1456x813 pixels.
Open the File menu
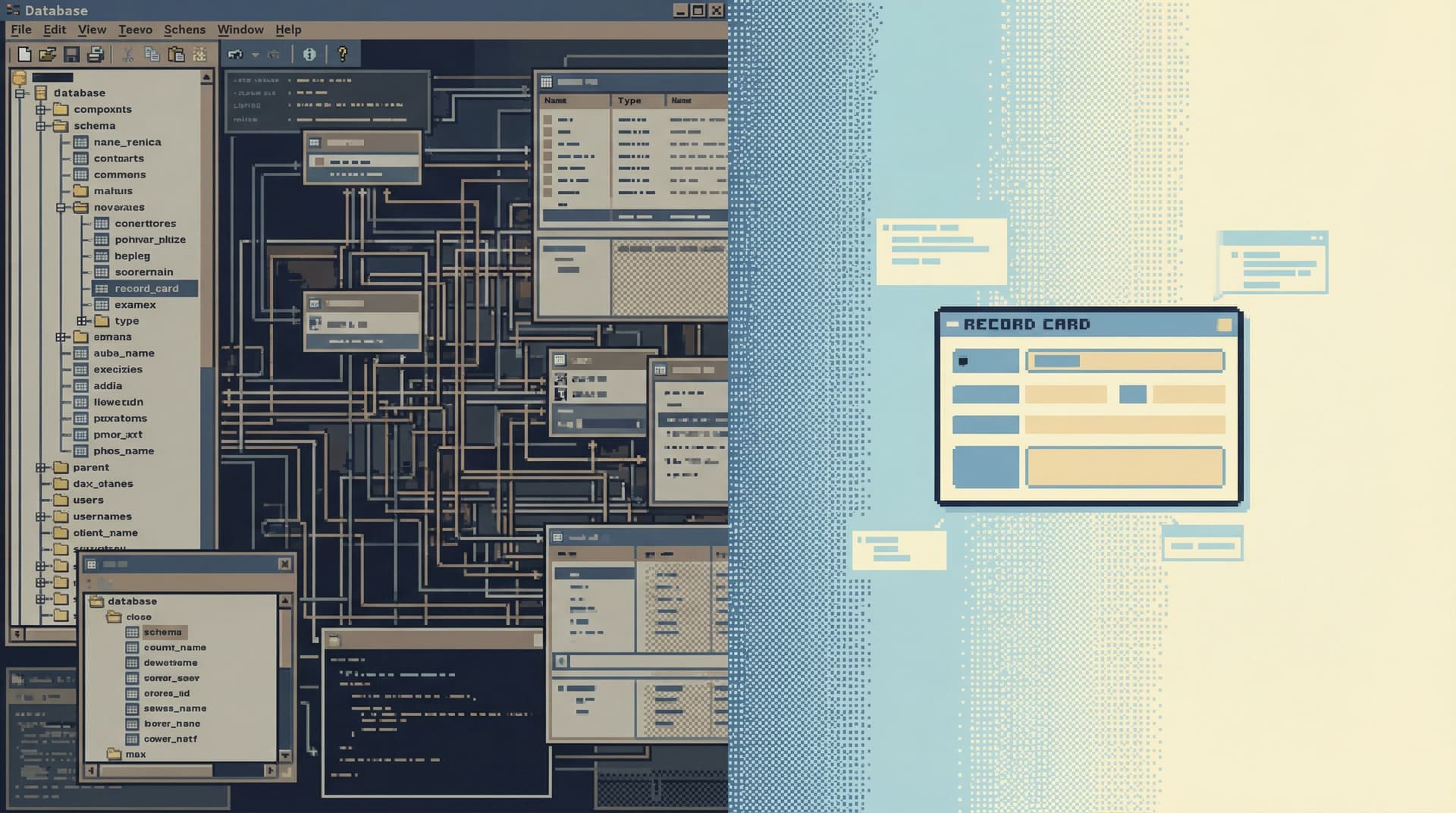point(20,29)
